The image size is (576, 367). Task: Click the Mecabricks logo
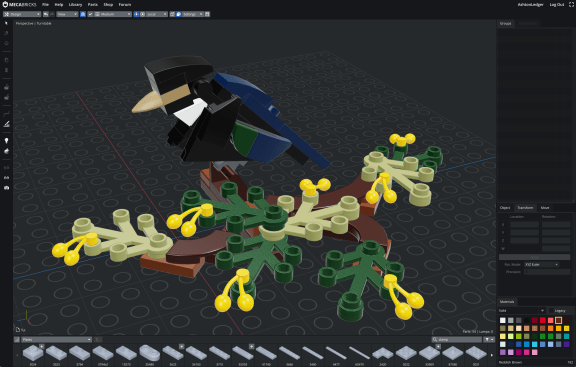(x=19, y=4)
